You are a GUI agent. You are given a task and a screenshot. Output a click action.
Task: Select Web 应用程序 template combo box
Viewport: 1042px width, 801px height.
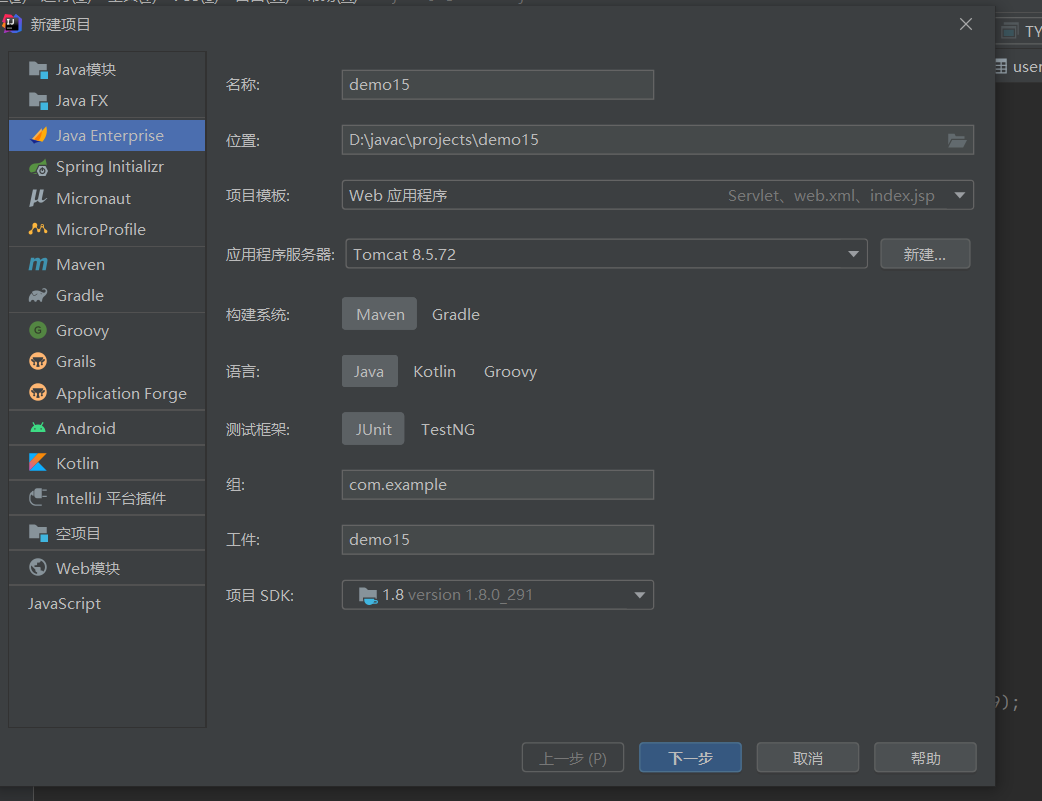point(658,195)
